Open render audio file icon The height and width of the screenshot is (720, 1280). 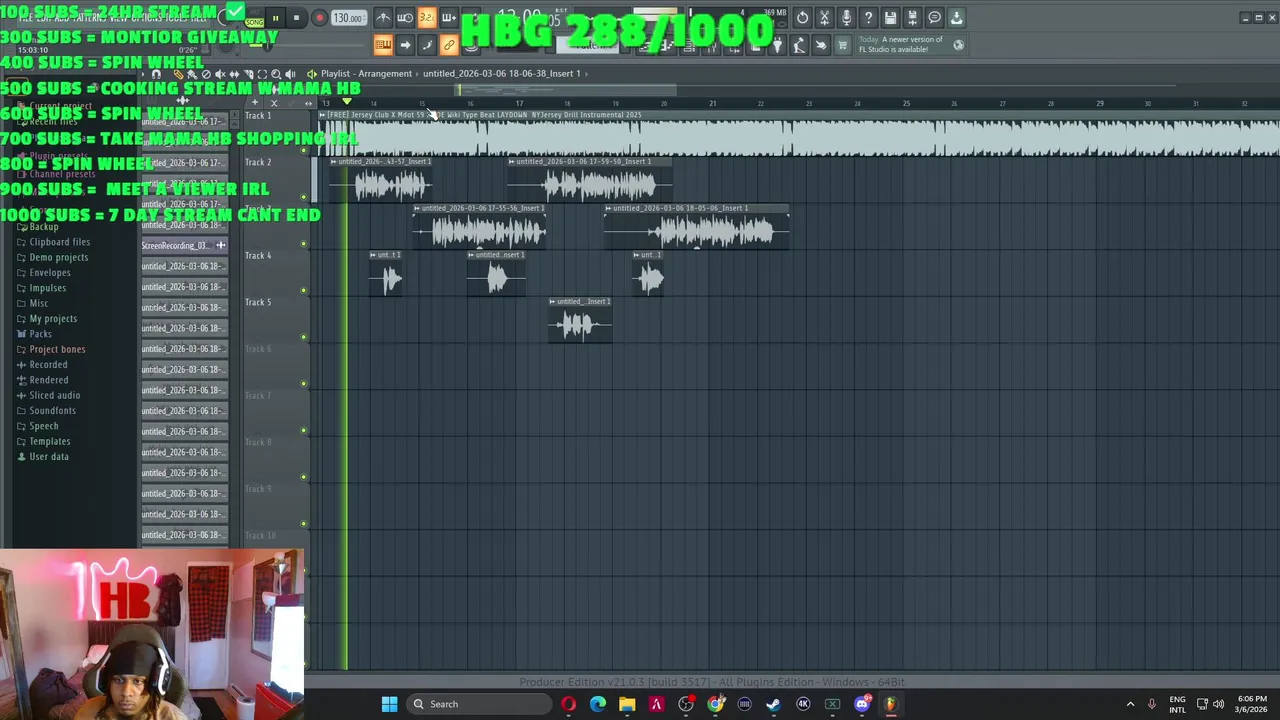[912, 18]
